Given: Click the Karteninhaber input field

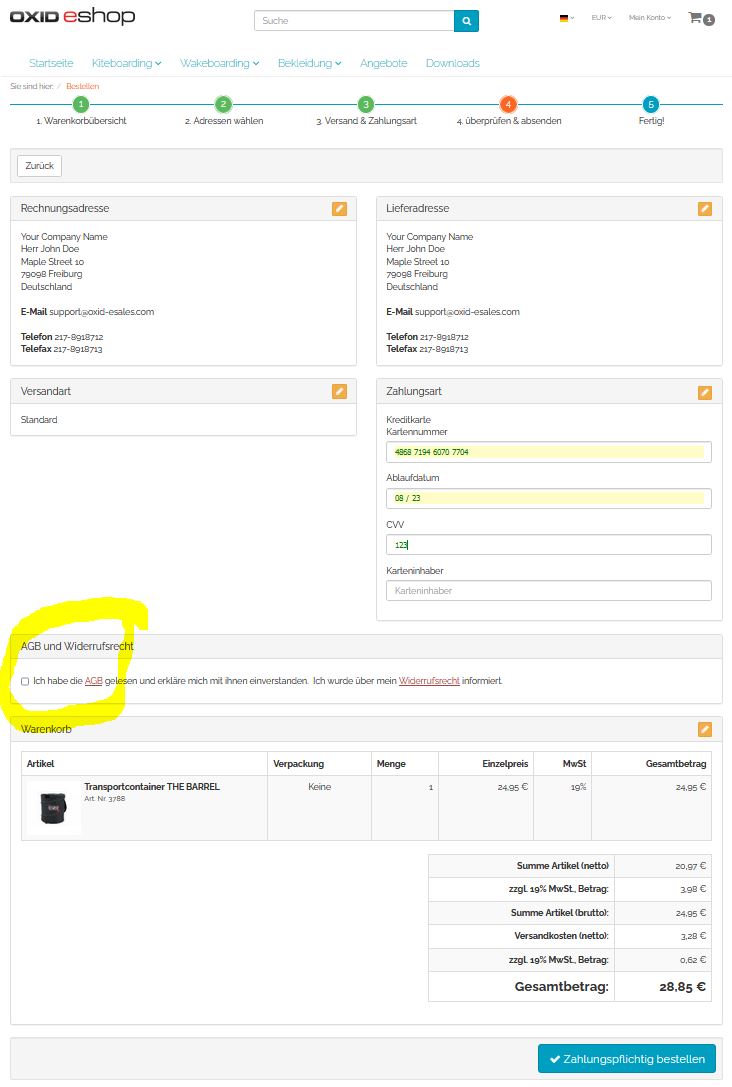Looking at the screenshot, I should [548, 591].
